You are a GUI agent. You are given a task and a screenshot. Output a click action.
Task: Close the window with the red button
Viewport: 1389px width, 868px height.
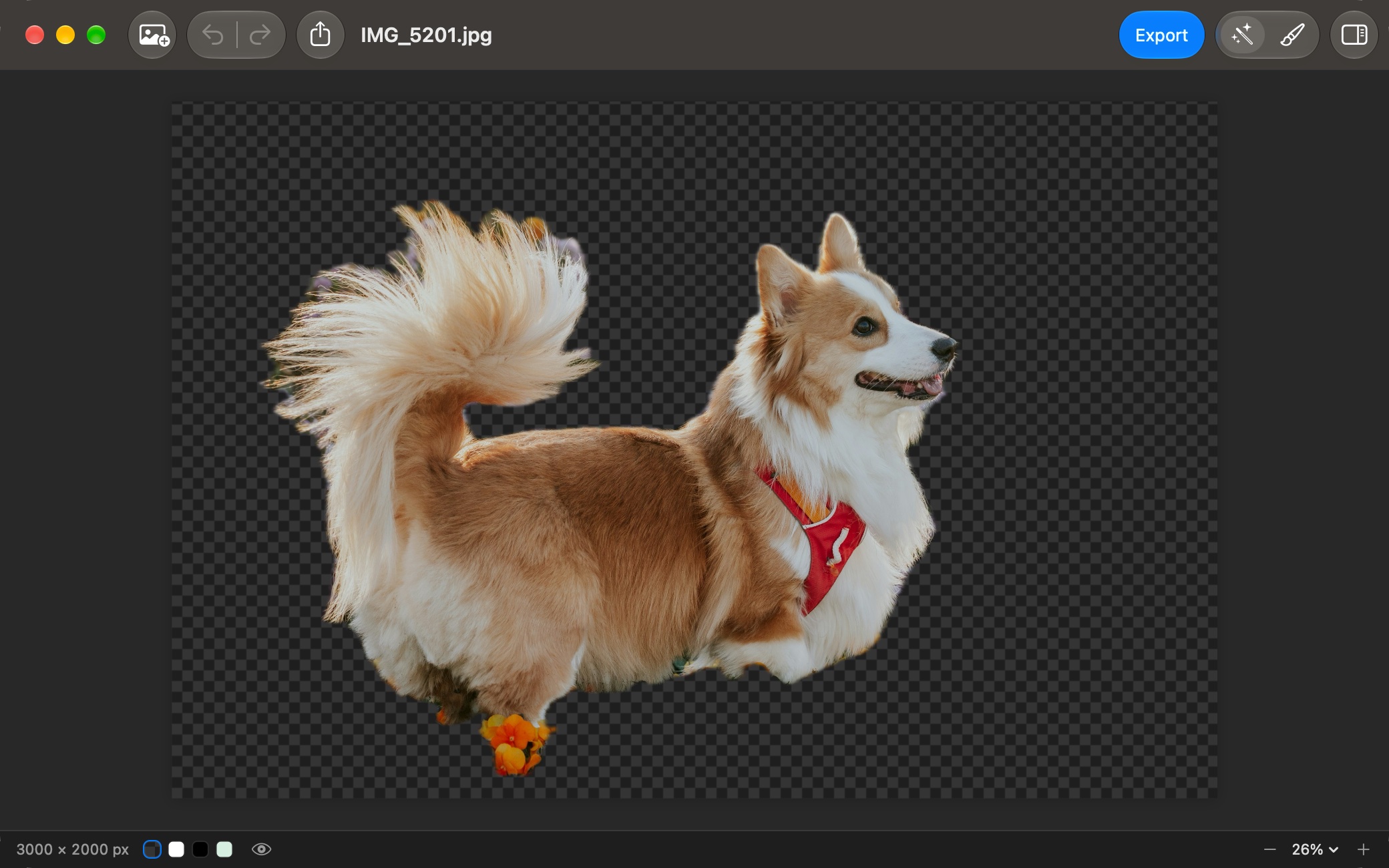35,35
